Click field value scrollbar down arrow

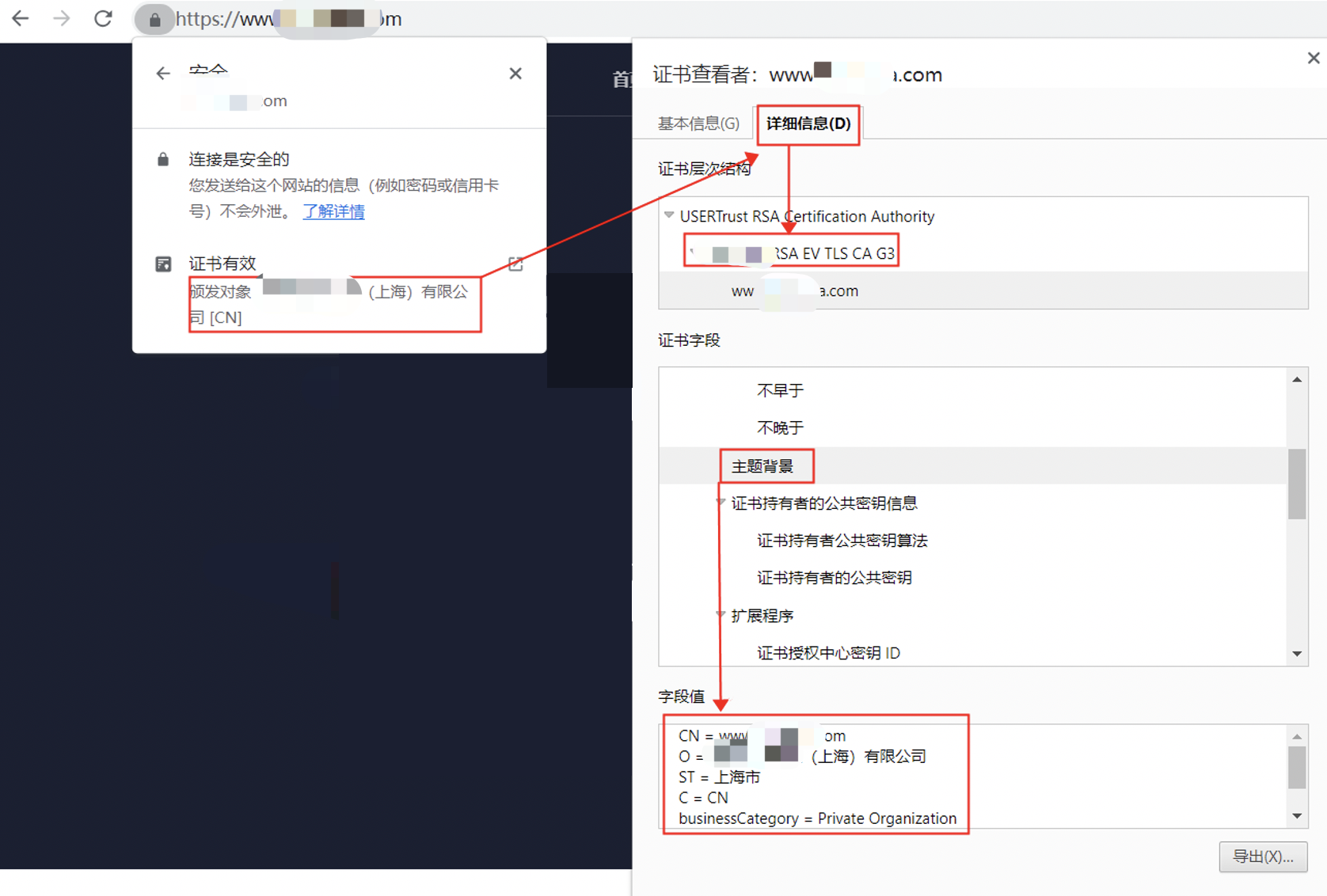[1297, 816]
